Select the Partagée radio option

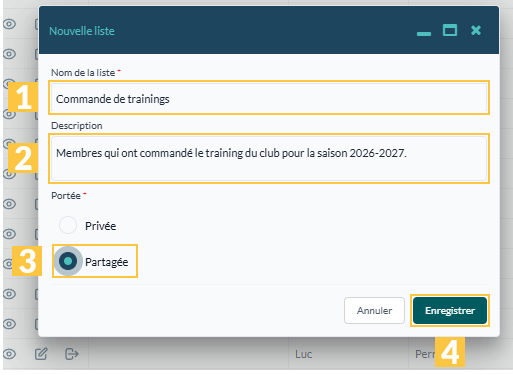[68, 261]
